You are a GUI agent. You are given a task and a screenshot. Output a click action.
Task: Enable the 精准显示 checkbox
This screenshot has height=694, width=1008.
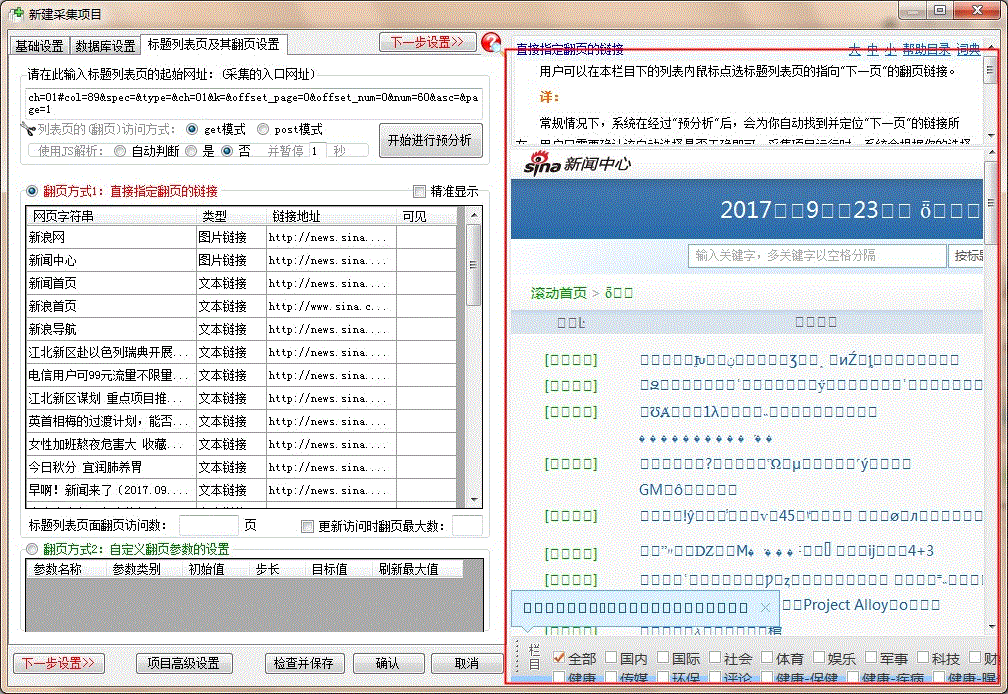pos(420,191)
